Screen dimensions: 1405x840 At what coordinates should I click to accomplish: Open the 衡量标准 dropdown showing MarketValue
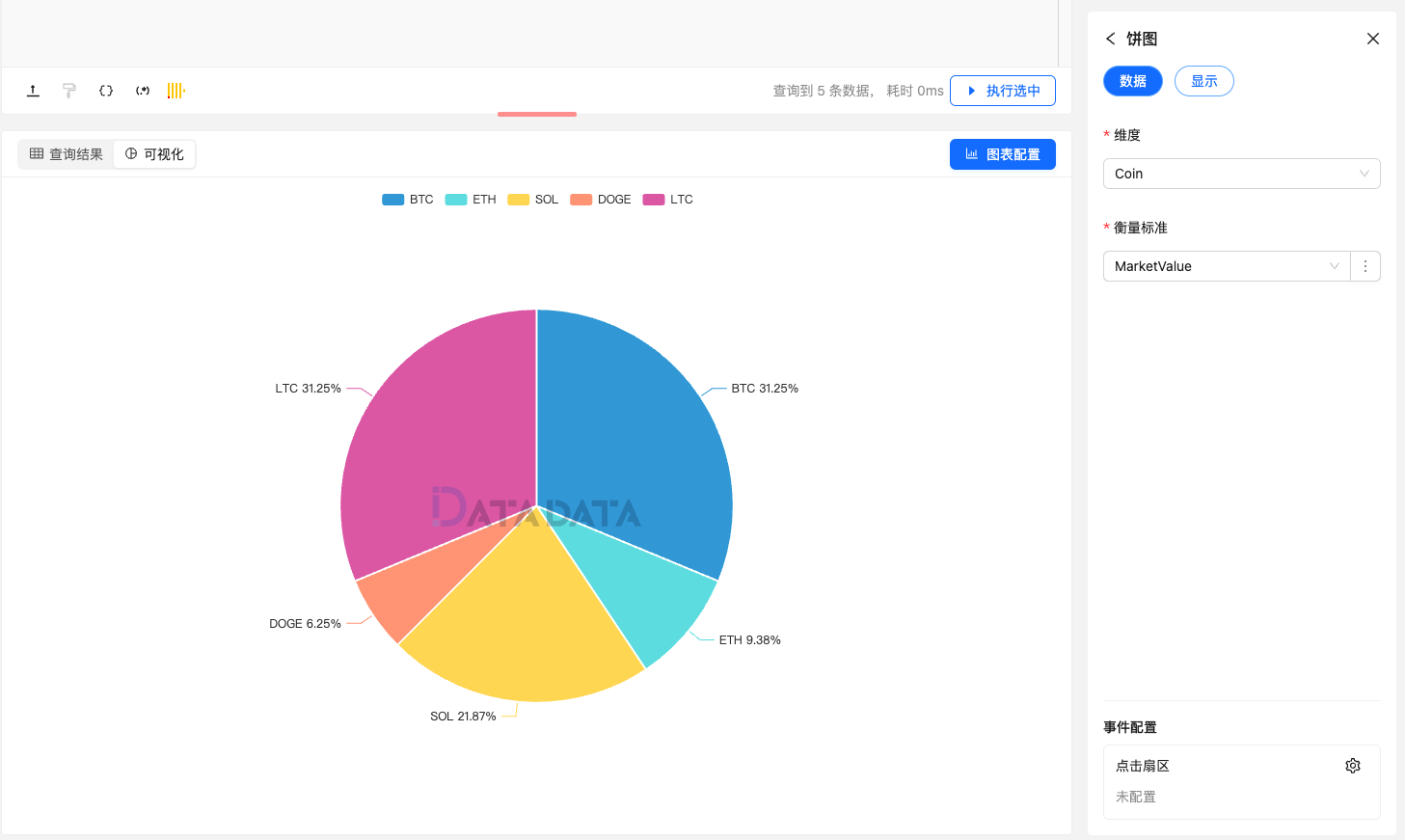tap(1227, 266)
